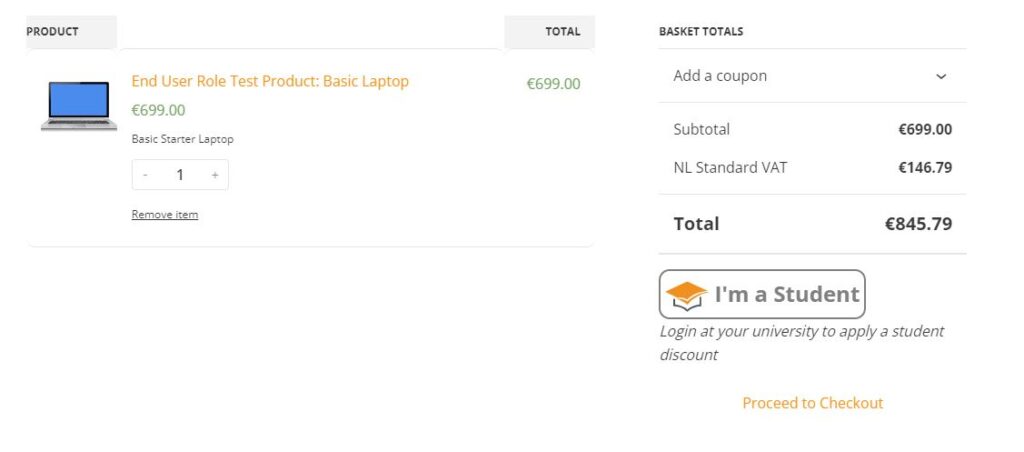Decrease quantity with the minus button
Screen dimensions: 1024x452
coord(146,175)
